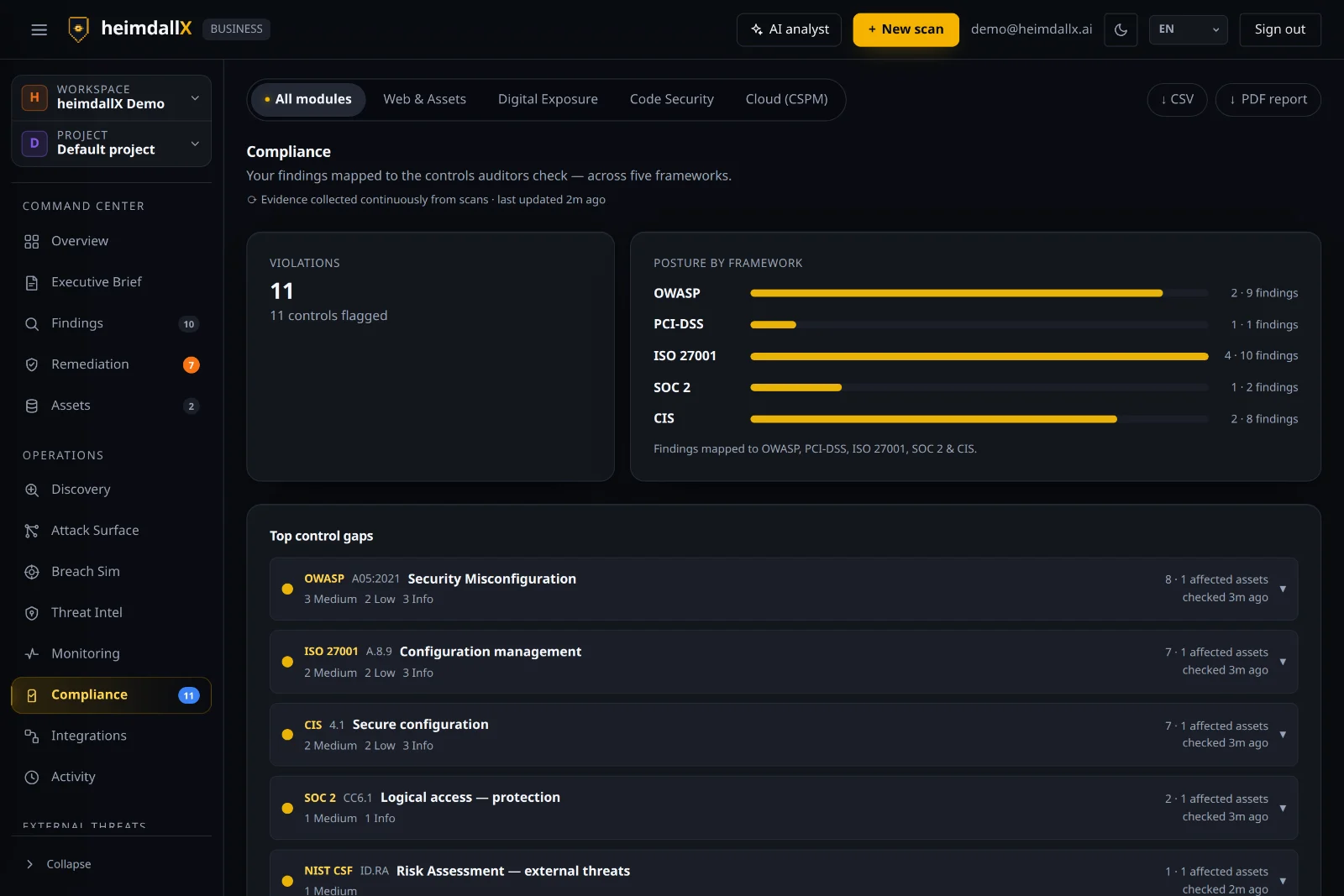Click the SOC 2 posture progress bar
Image resolution: width=1344 pixels, height=896 pixels.
[x=979, y=388]
